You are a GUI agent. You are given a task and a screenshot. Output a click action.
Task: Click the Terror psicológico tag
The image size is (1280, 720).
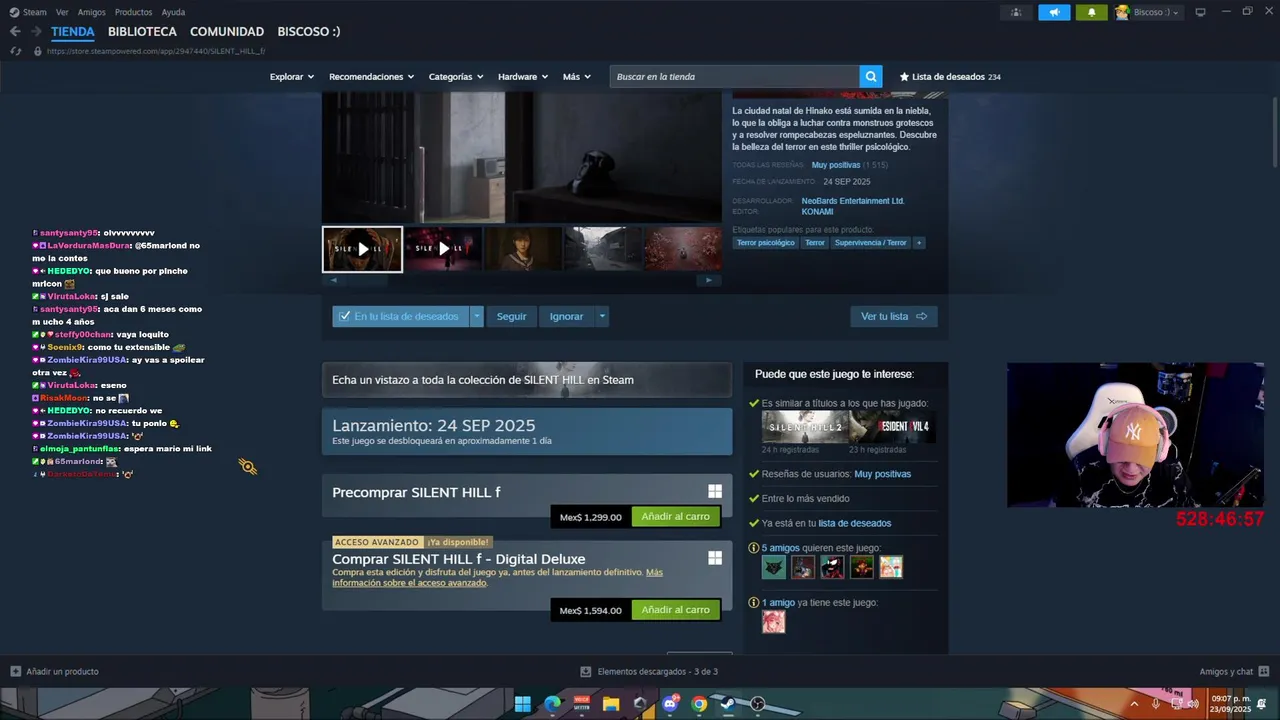point(766,242)
